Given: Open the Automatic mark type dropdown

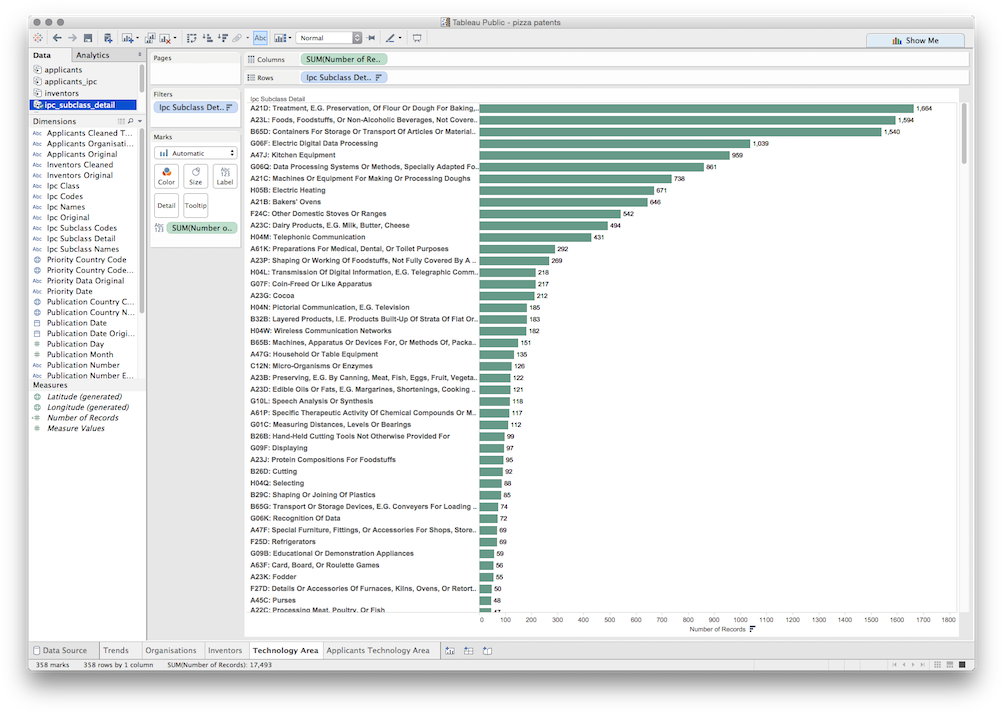Looking at the screenshot, I should [195, 153].
